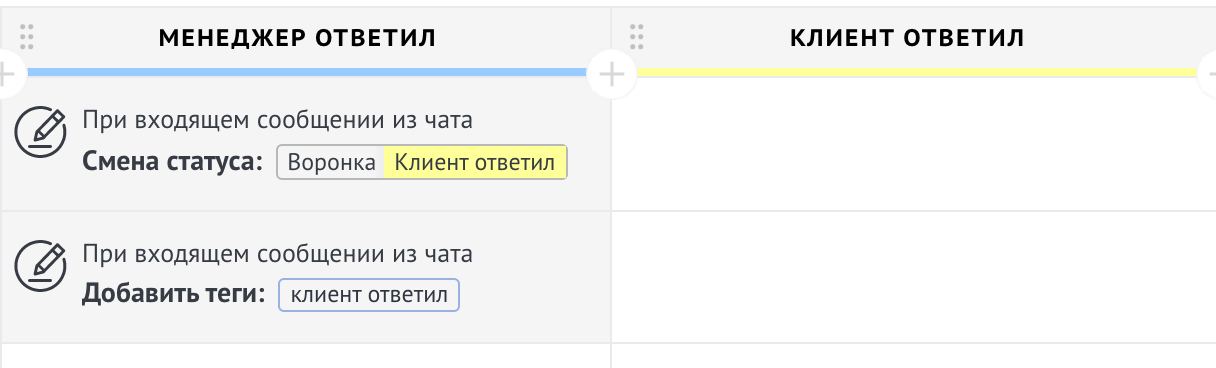Open the yellow Клиент ответил status chip
The image size is (1216, 368).
(x=476, y=163)
